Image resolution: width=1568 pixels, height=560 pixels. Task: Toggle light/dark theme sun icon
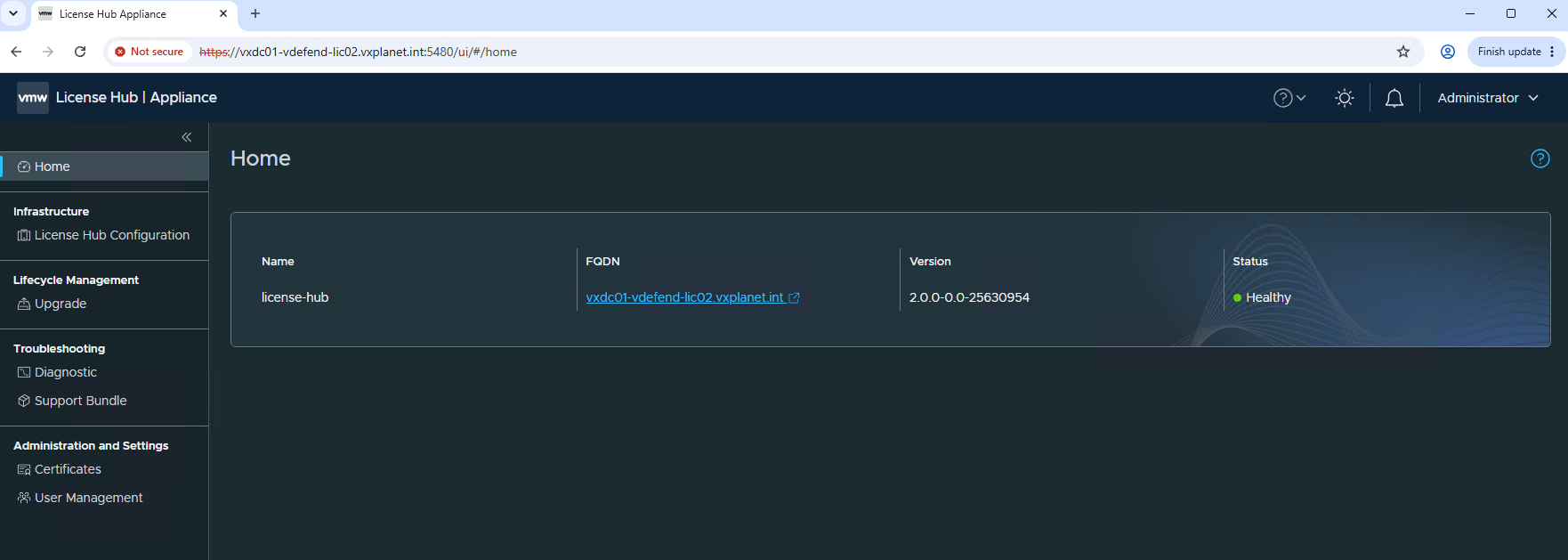tap(1345, 98)
